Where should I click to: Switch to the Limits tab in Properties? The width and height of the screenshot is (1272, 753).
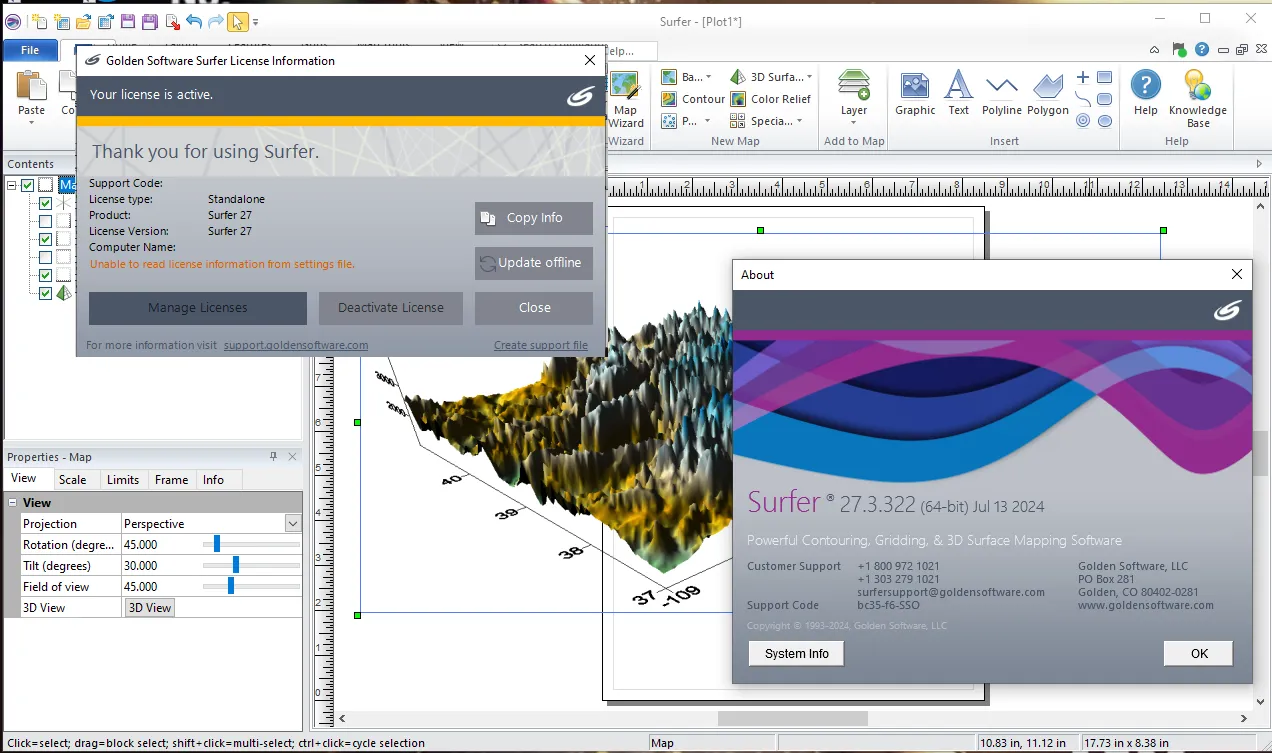[x=123, y=480]
